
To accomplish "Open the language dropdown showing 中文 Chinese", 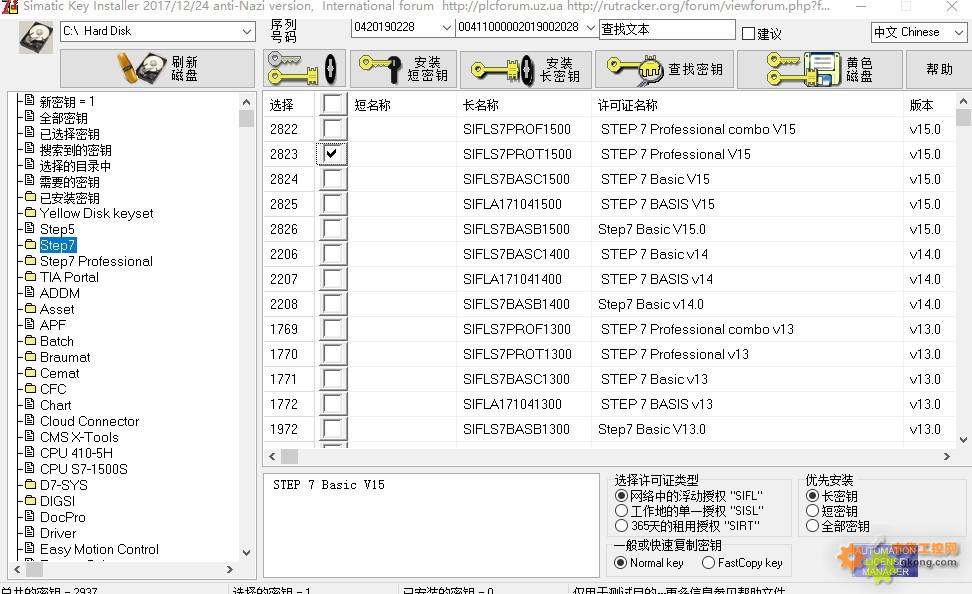I will [959, 32].
